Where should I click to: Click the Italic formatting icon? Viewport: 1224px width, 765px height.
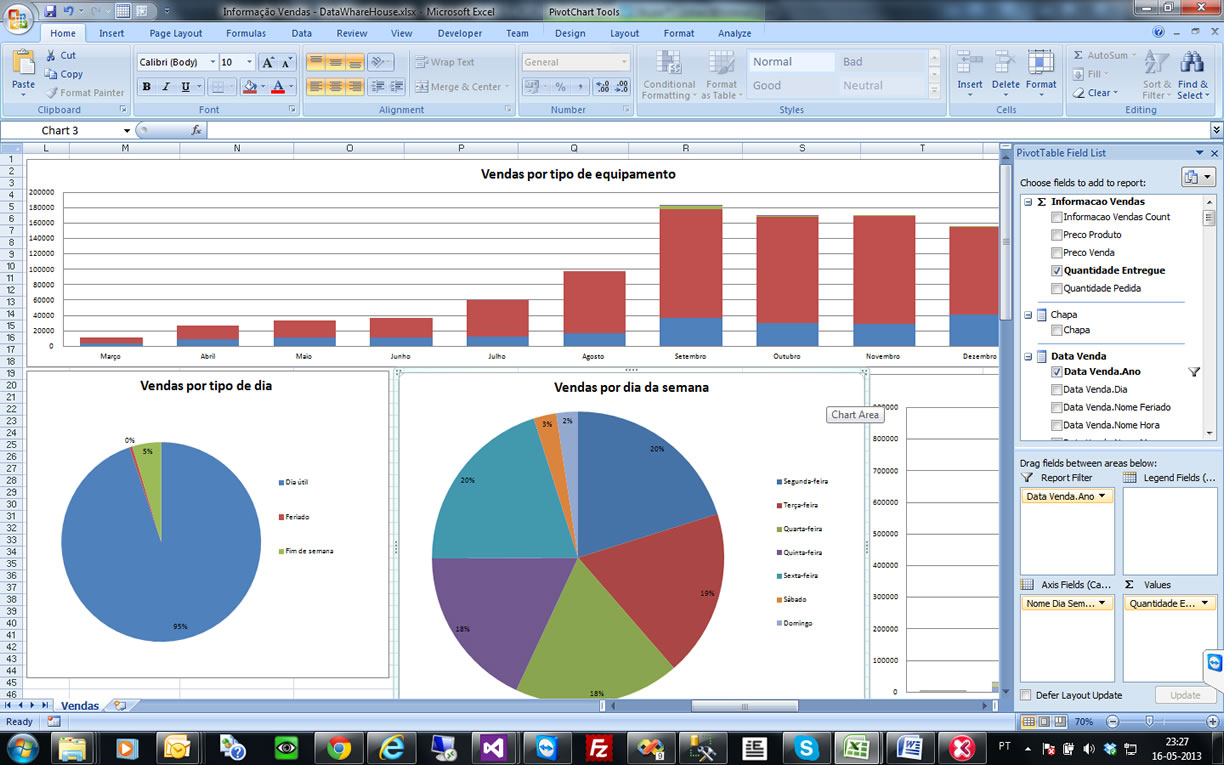[x=166, y=87]
